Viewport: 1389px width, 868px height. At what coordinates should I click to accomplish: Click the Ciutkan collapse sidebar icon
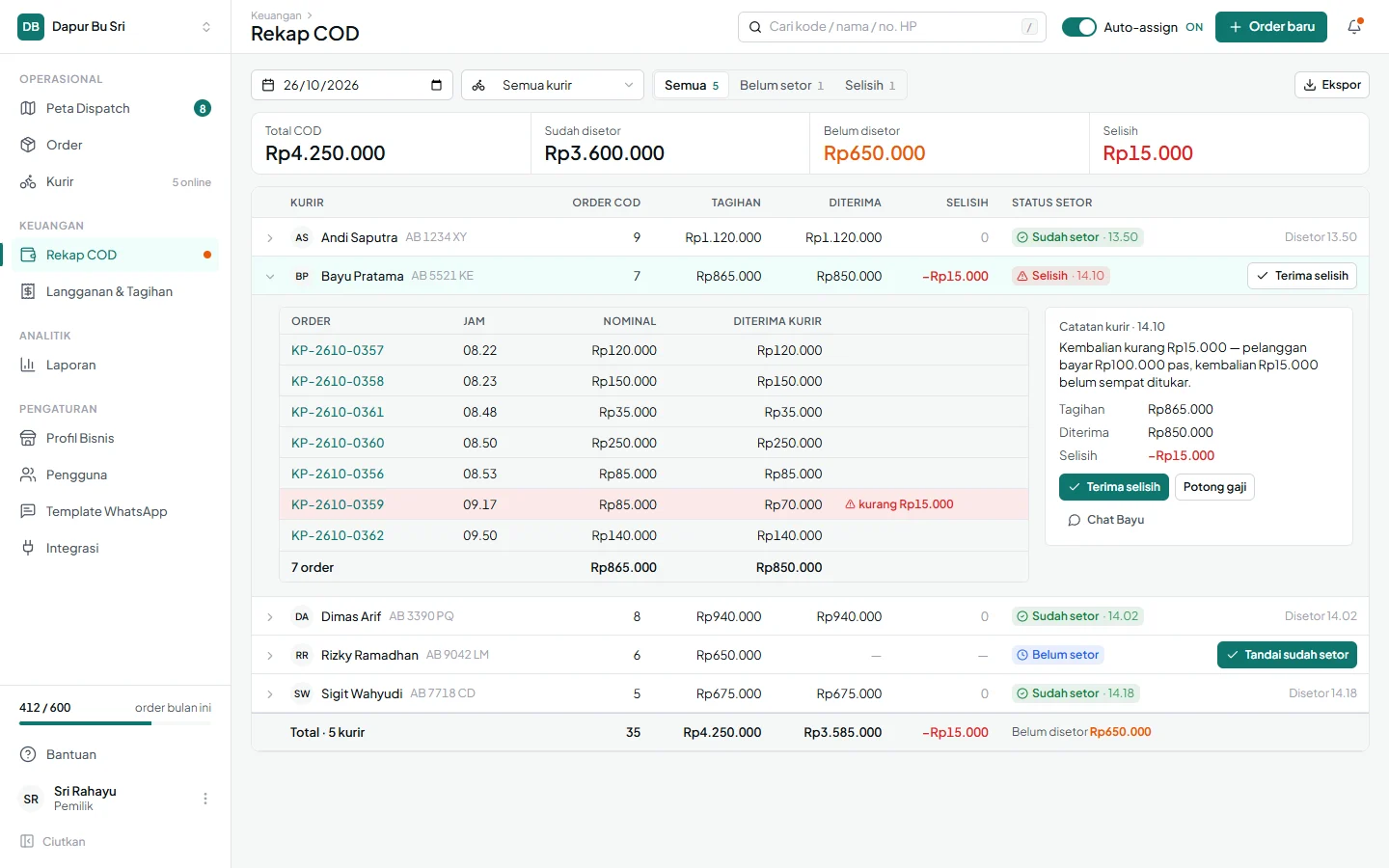pos(28,841)
